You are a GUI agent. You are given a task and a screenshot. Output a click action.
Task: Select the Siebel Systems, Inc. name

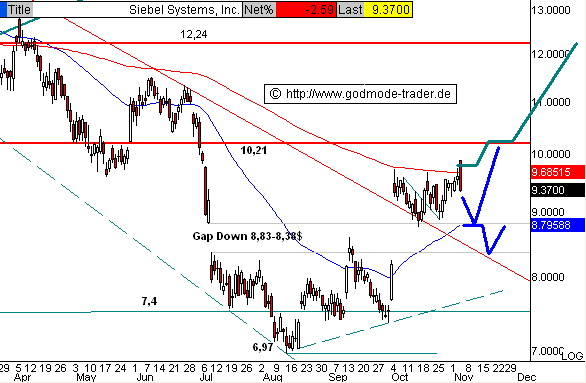point(184,9)
